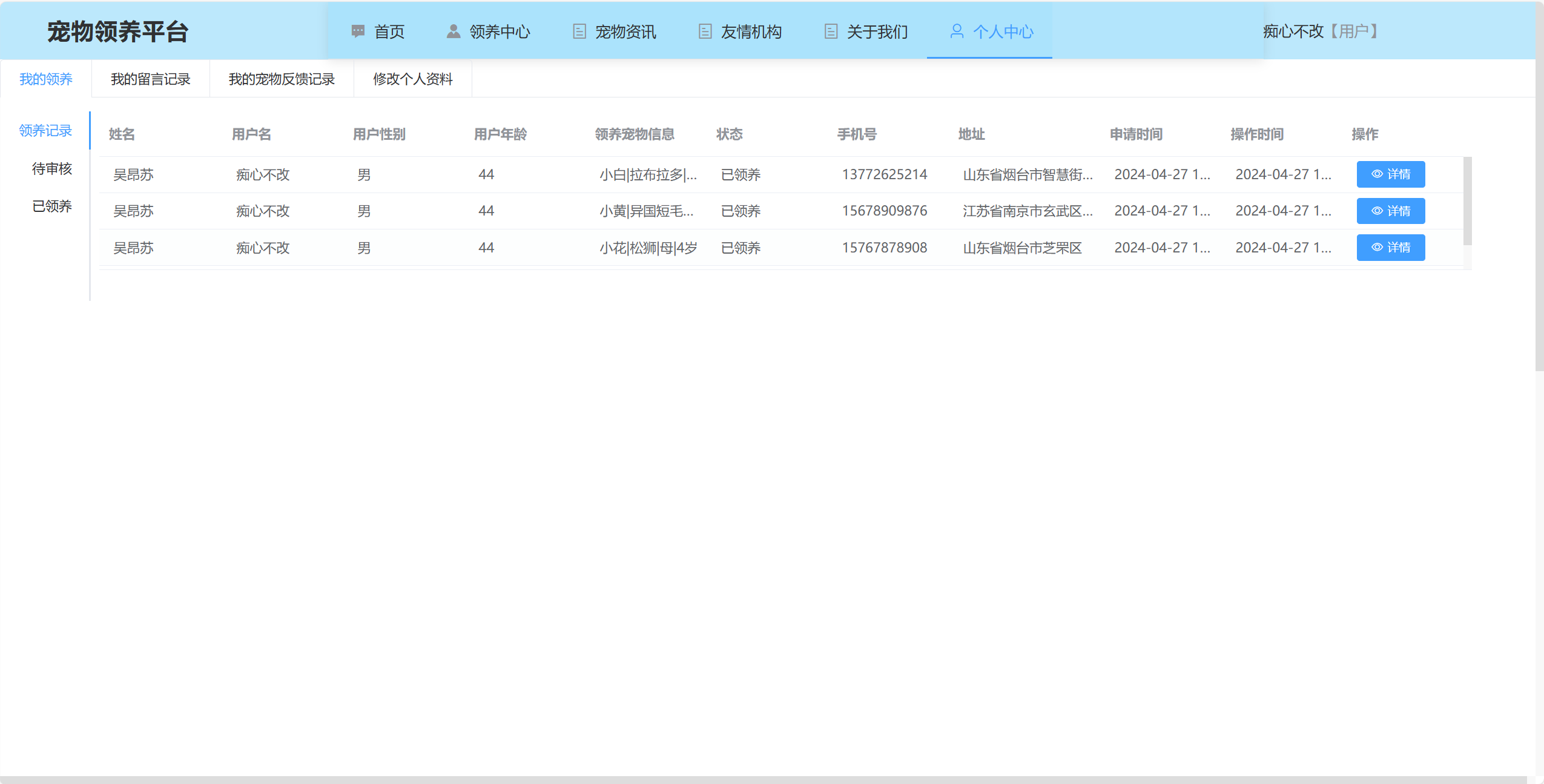Select 领养记录 in side menu
The height and width of the screenshot is (784, 1544).
coord(45,130)
